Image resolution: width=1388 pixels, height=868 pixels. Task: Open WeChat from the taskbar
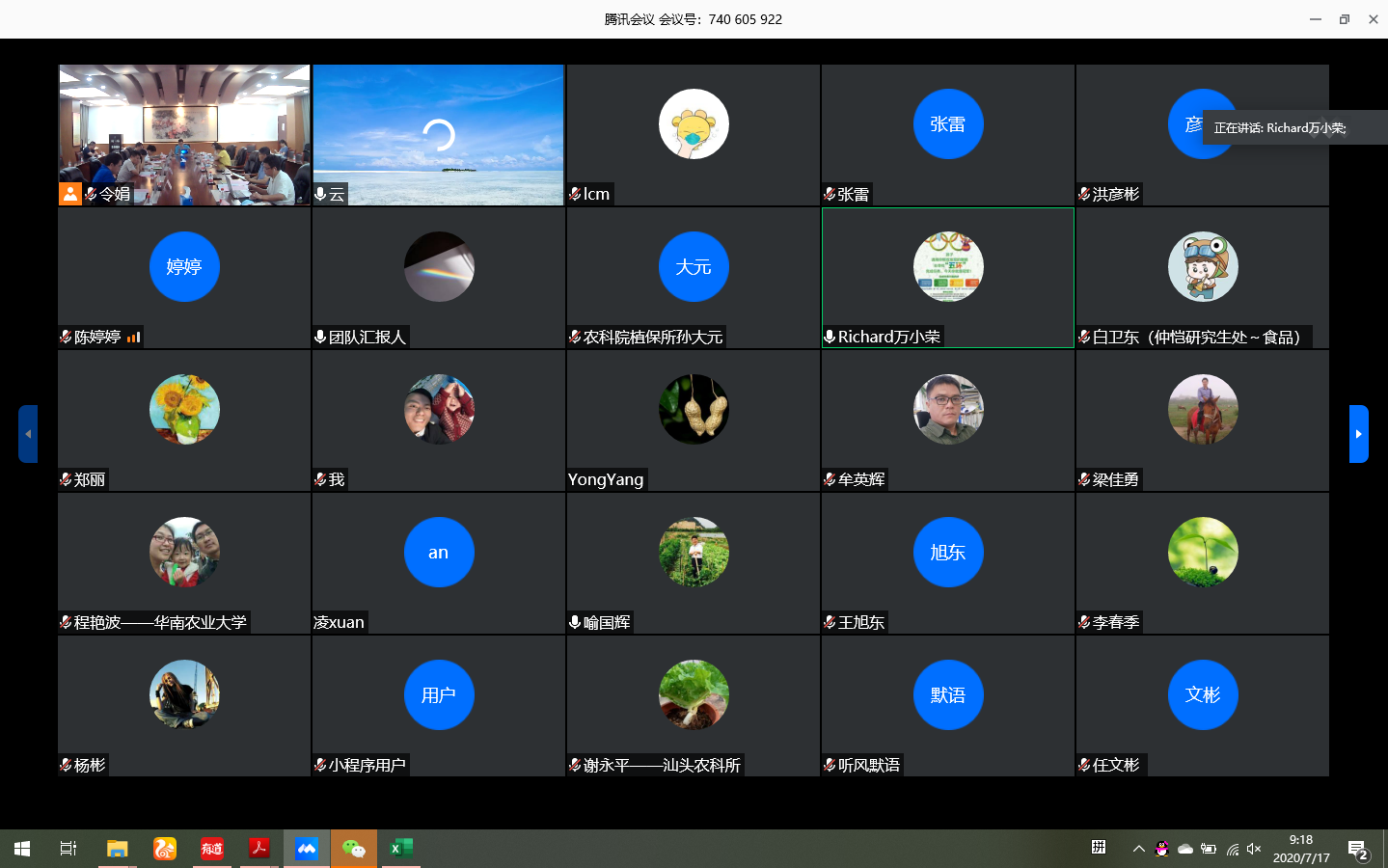(x=354, y=849)
